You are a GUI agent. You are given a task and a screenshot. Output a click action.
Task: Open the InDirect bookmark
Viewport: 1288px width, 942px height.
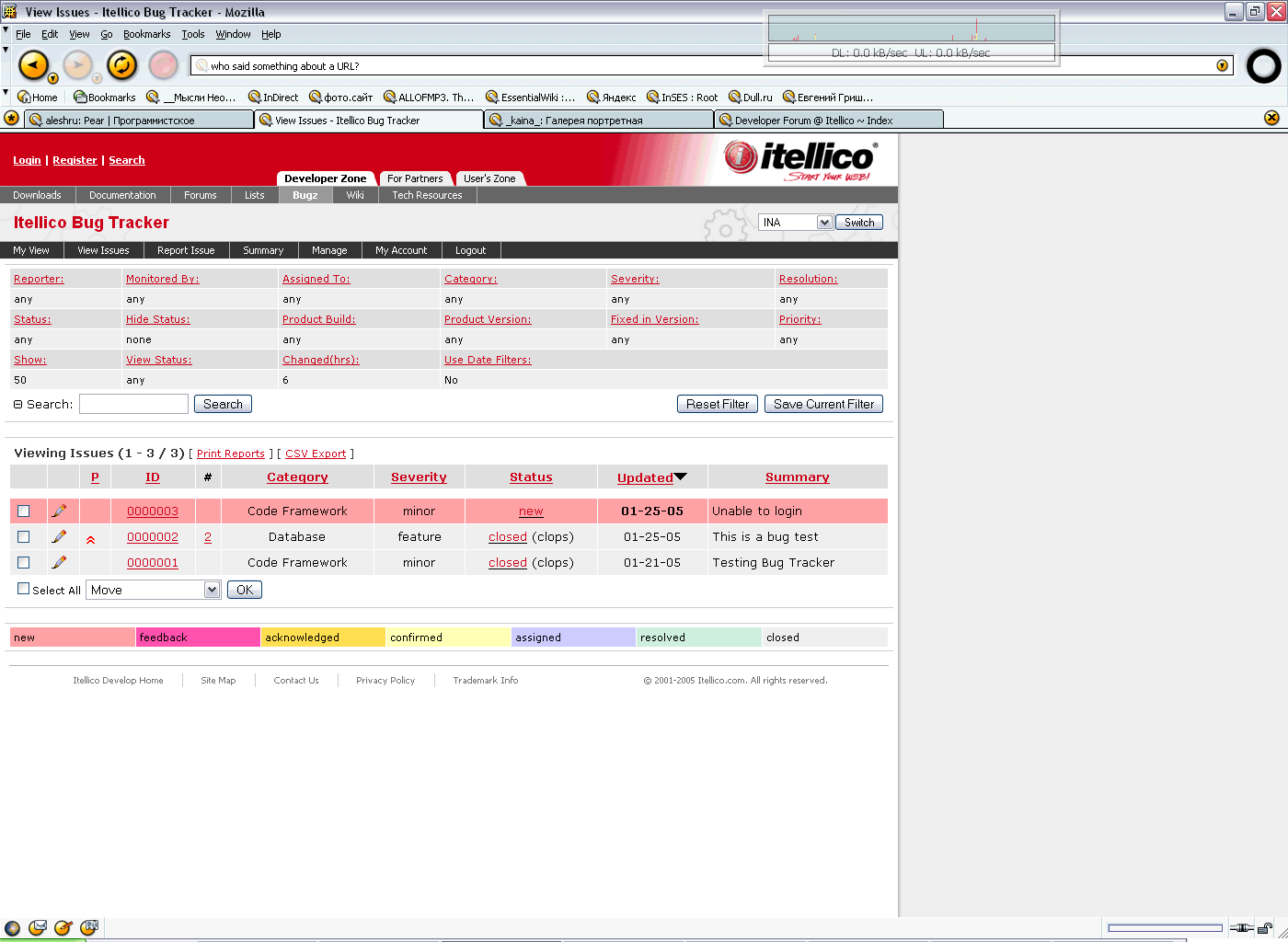click(x=273, y=97)
